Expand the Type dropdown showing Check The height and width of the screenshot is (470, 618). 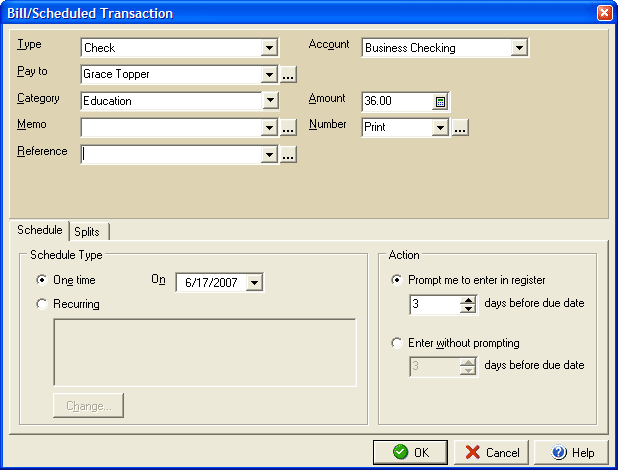pyautogui.click(x=268, y=47)
